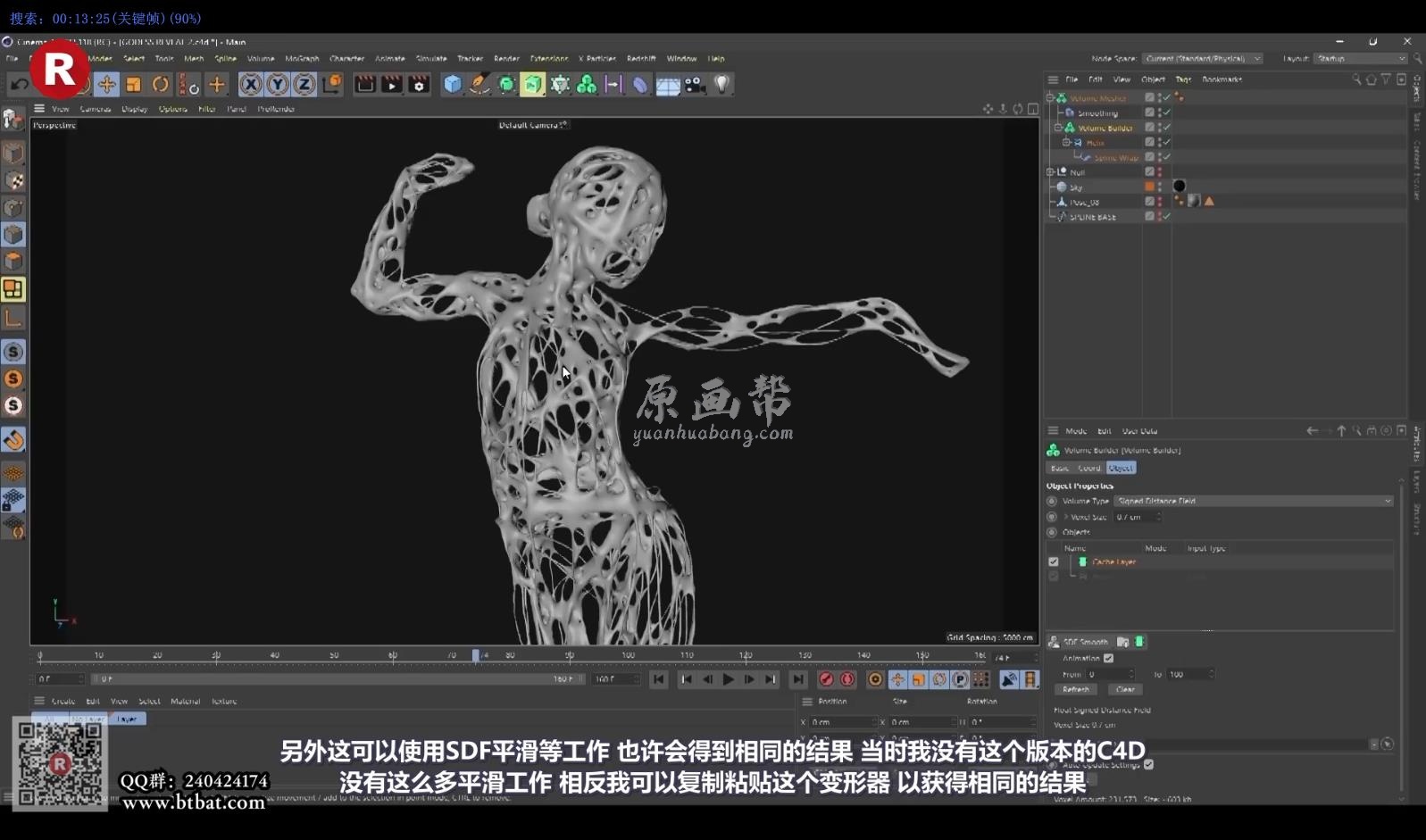Select the Move tool
The width and height of the screenshot is (1426, 840).
tap(106, 84)
